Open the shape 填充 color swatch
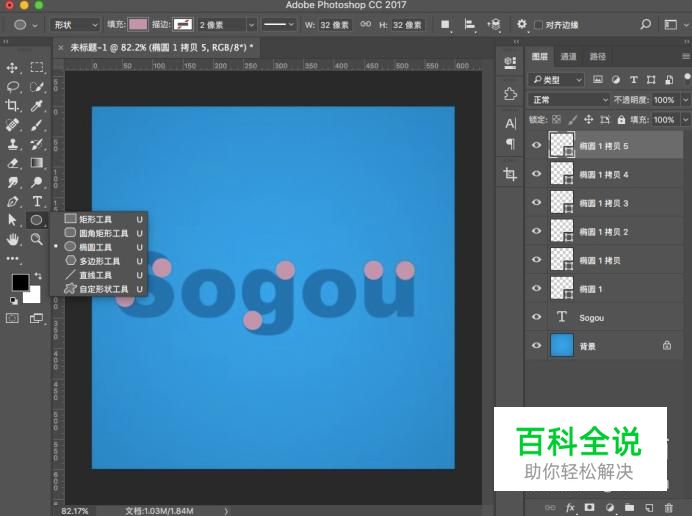Image resolution: width=692 pixels, height=516 pixels. 138,25
